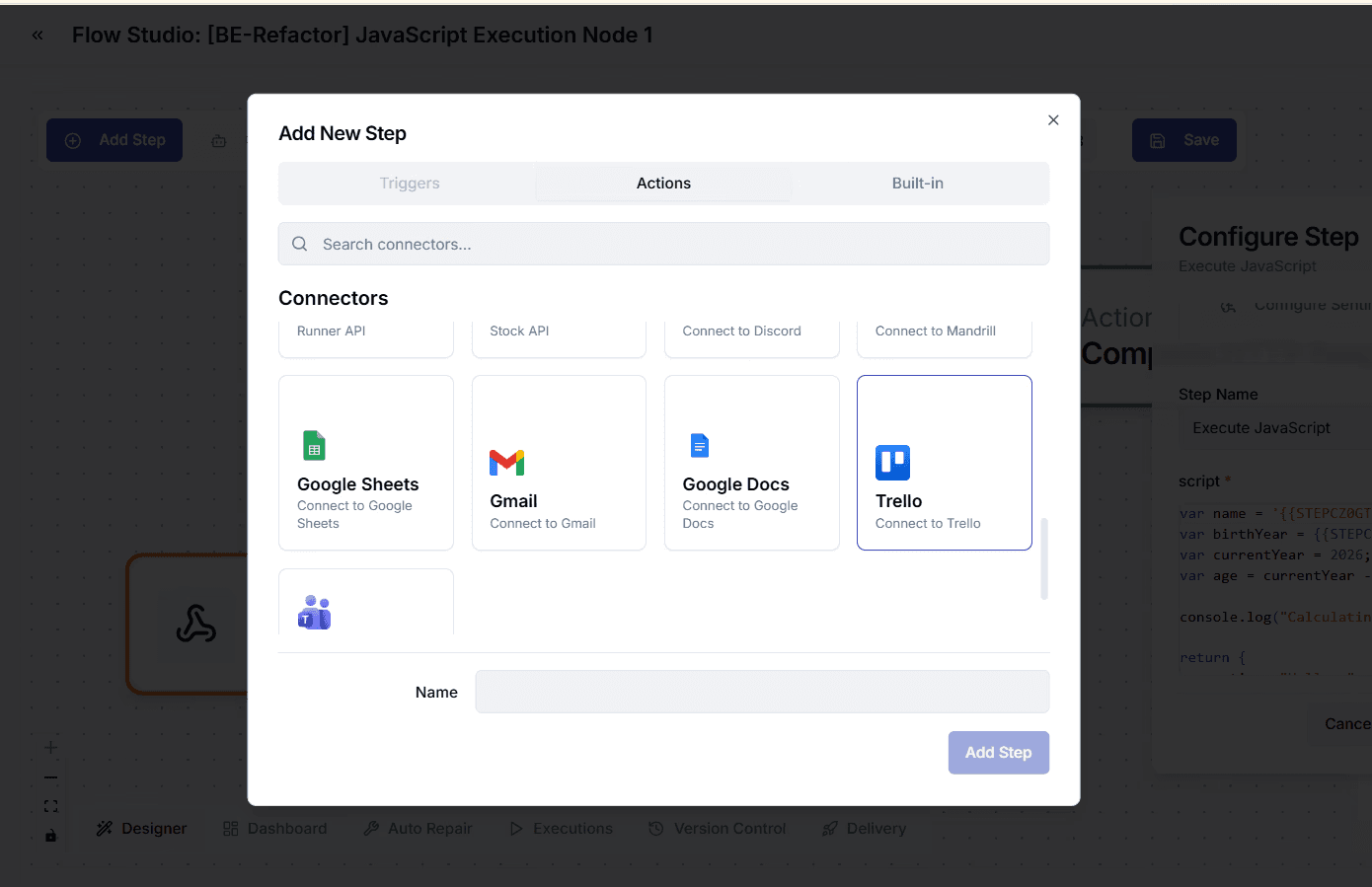Select the Microsoft Teams connector icon
Viewport: 1372px width, 887px height.
coord(314,613)
